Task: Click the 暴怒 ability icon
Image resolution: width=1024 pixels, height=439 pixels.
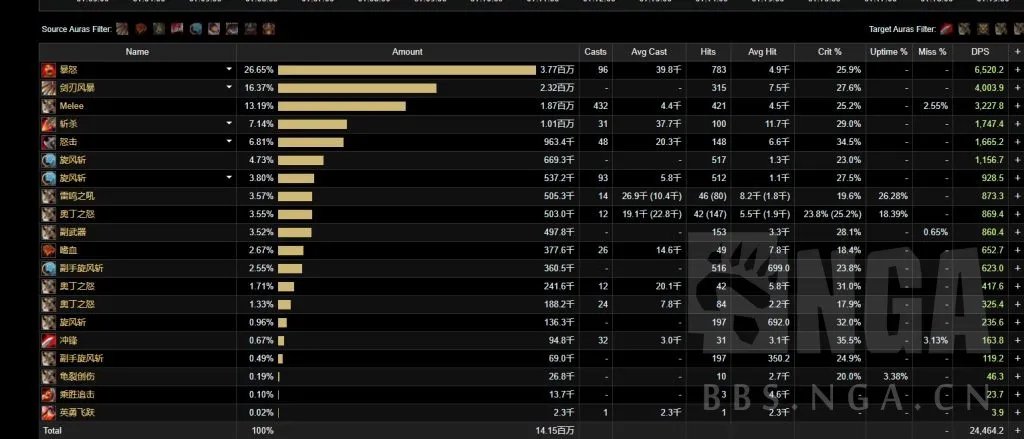Action: pos(48,70)
